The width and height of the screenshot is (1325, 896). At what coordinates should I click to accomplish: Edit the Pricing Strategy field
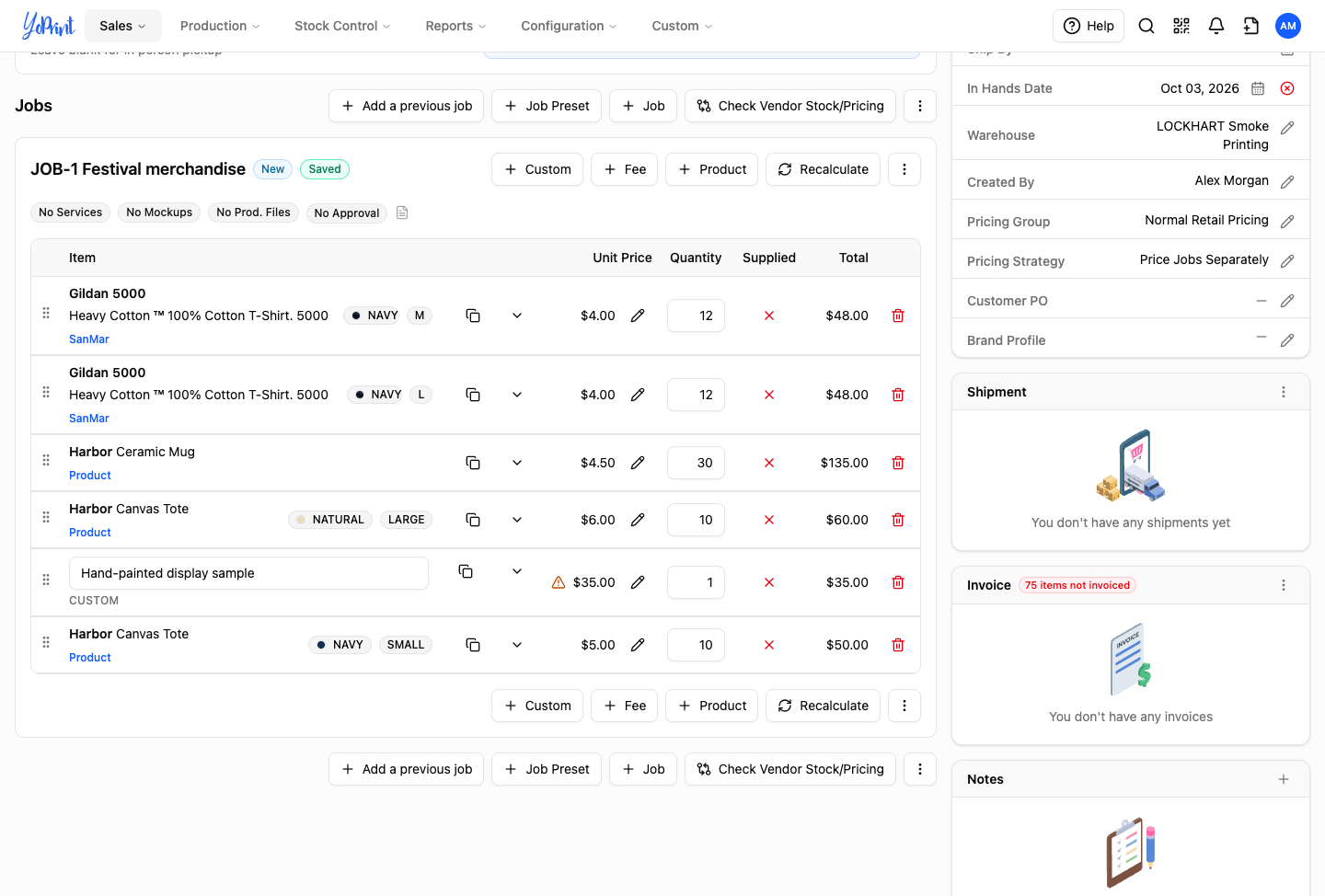(1287, 261)
